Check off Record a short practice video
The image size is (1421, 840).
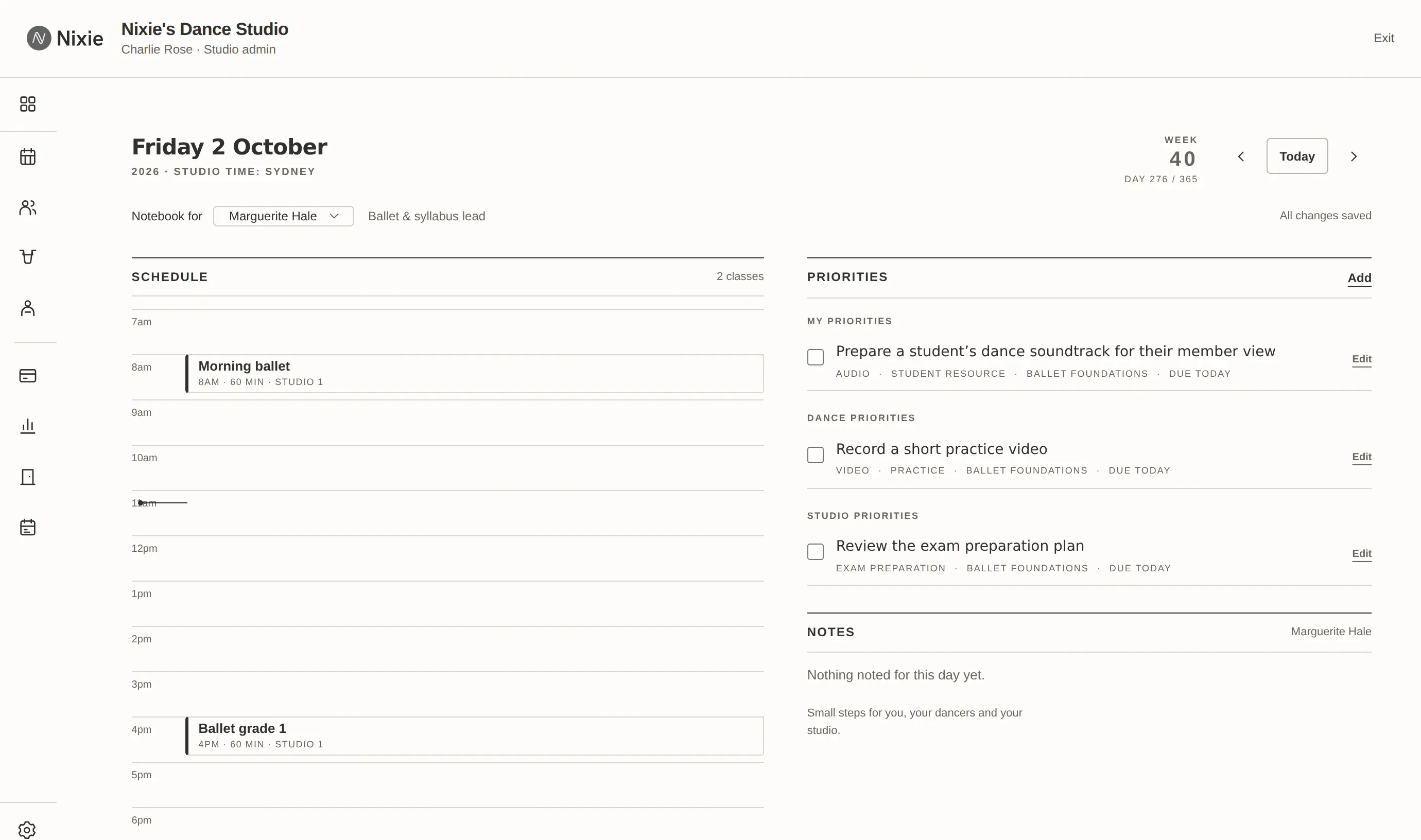tap(815, 455)
